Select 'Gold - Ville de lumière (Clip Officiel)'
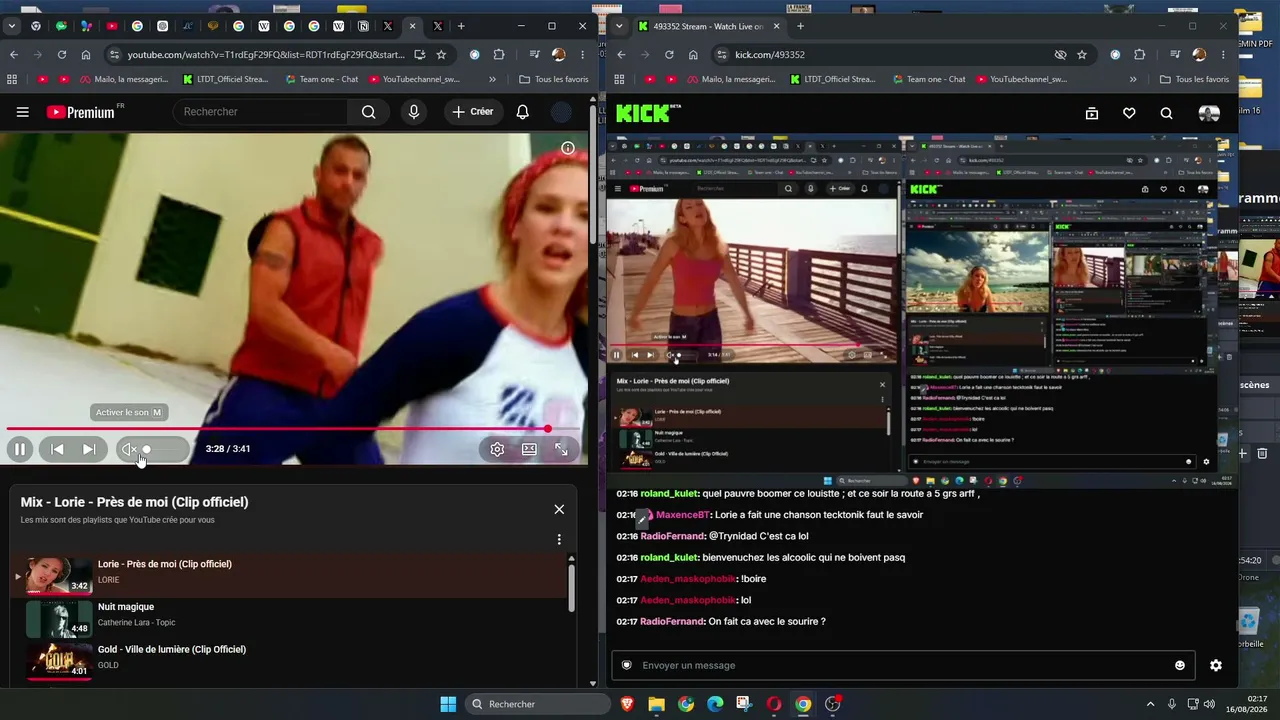 pyautogui.click(x=290, y=660)
